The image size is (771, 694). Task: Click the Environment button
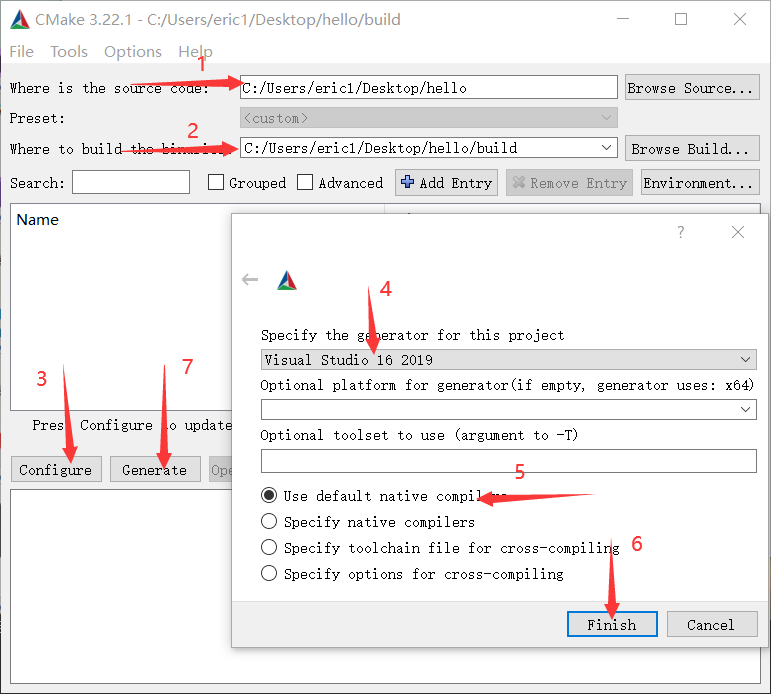[x=700, y=182]
